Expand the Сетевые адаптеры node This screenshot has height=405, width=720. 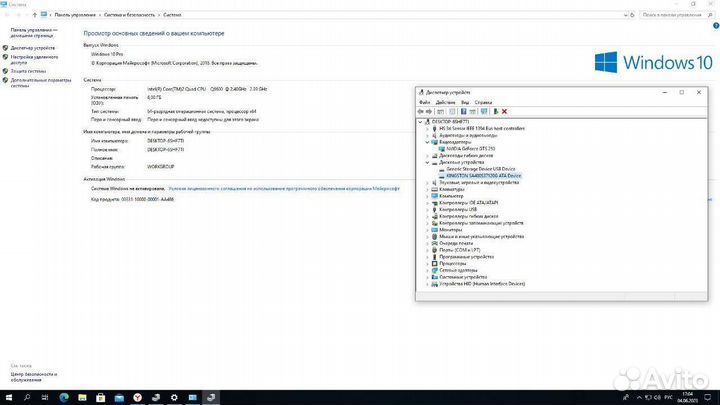point(427,270)
